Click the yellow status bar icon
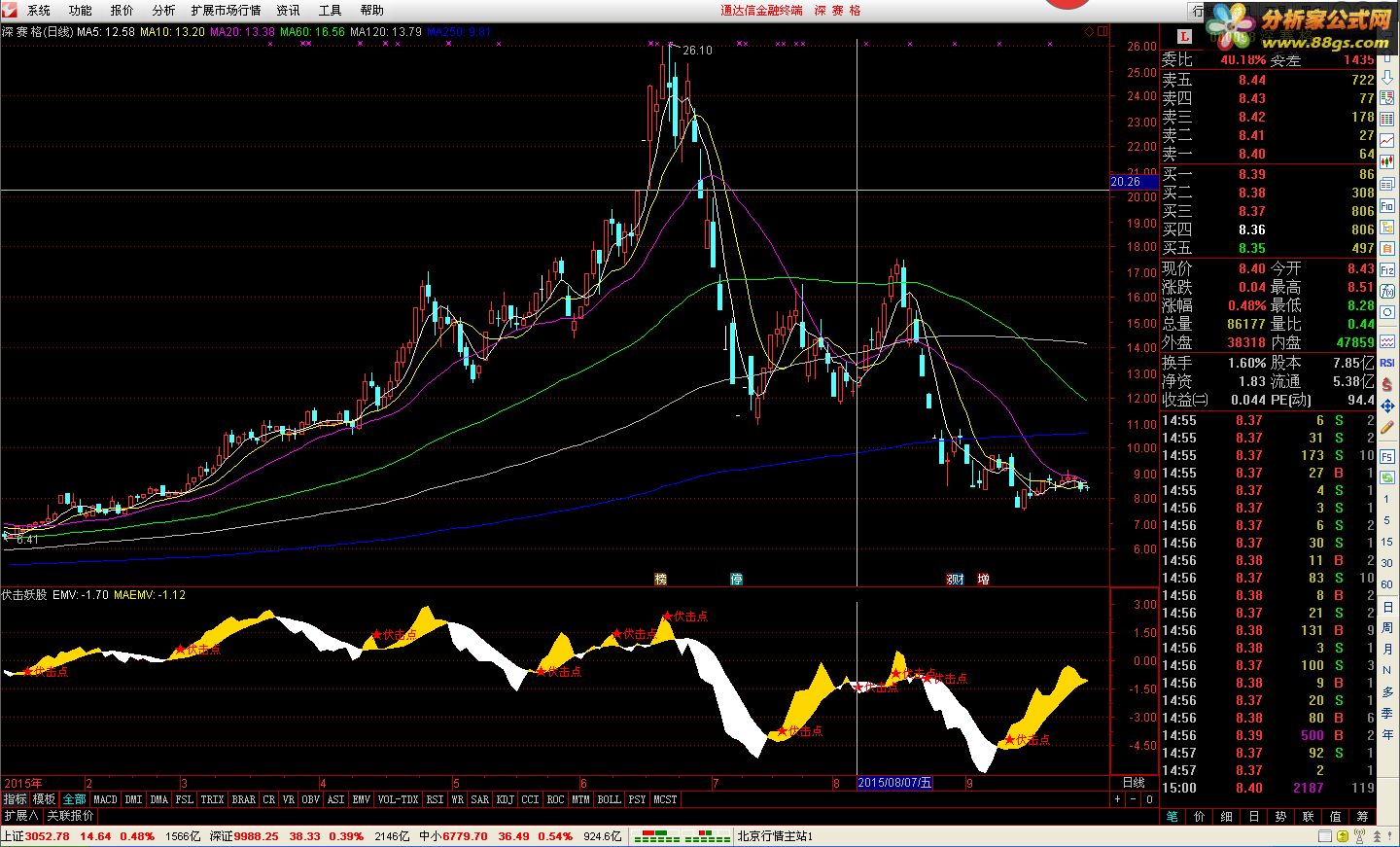Image resolution: width=1400 pixels, height=847 pixels. [x=1343, y=835]
